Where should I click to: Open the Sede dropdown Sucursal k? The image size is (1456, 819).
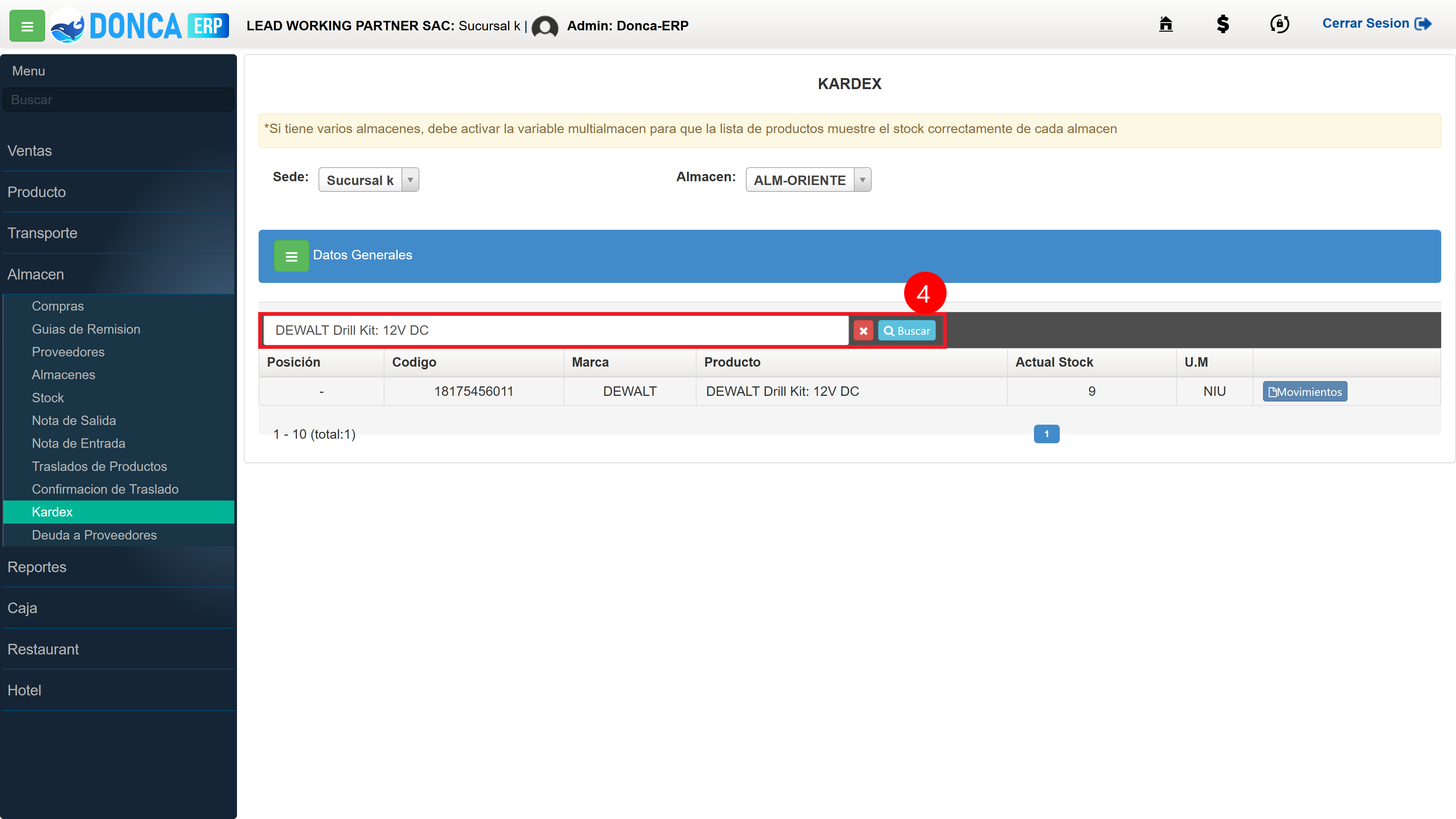(369, 180)
